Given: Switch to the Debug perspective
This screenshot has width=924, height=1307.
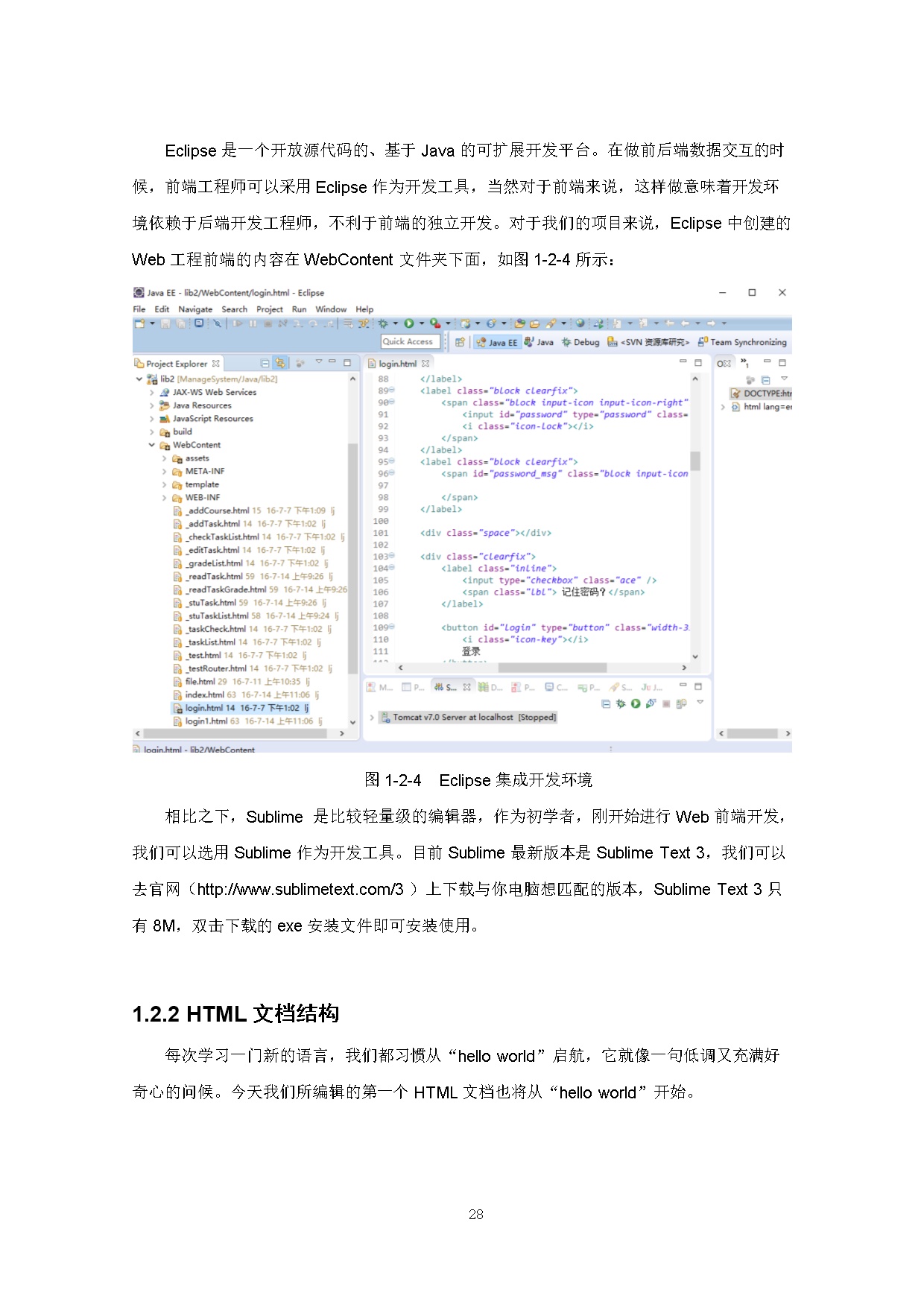Looking at the screenshot, I should tap(580, 342).
